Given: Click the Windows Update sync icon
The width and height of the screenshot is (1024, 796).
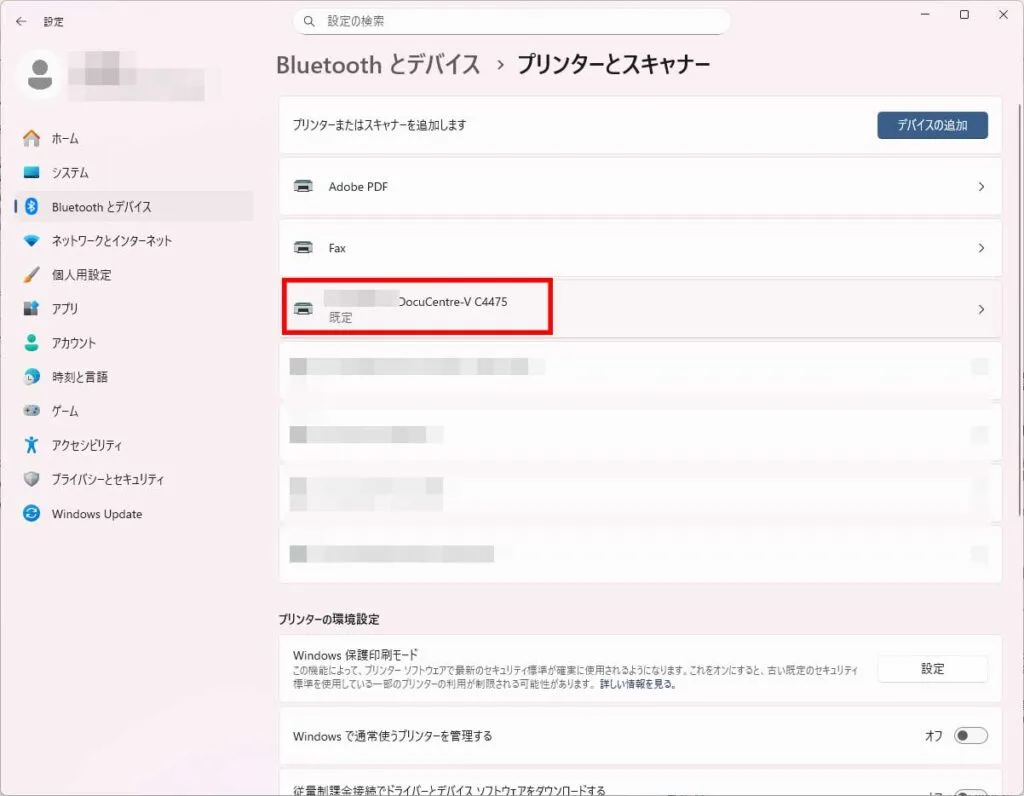Looking at the screenshot, I should pos(32,514).
